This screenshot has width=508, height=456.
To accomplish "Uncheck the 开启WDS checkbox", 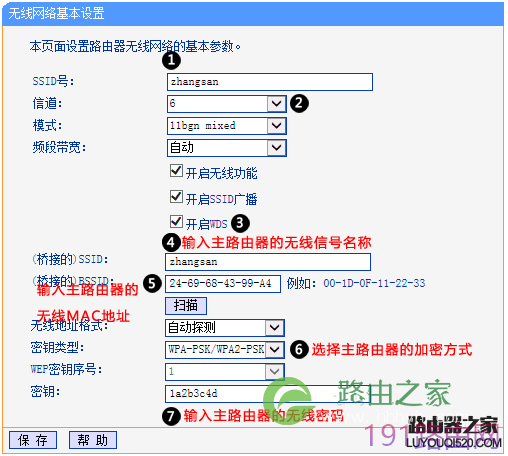I will [x=176, y=221].
